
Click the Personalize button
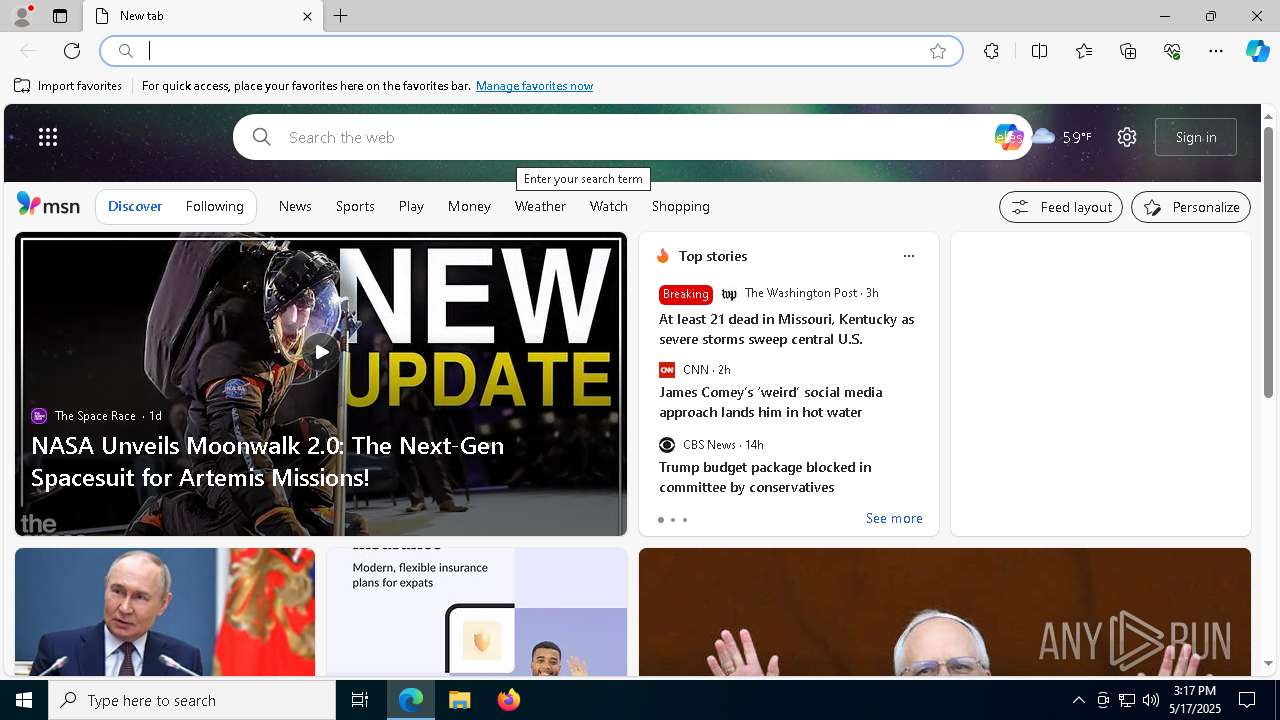pyautogui.click(x=1191, y=207)
